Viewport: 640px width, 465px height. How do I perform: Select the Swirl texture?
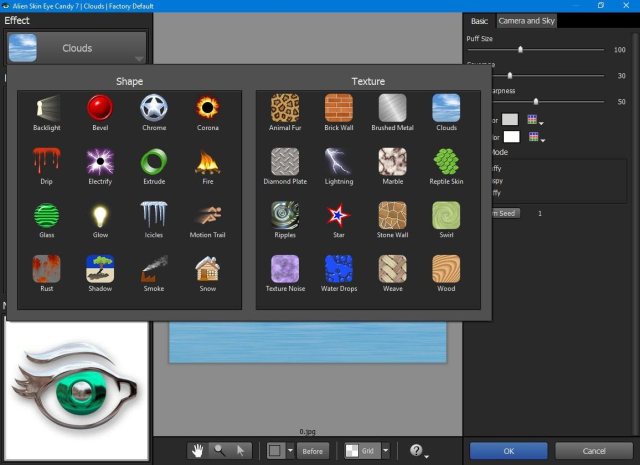[x=446, y=215]
